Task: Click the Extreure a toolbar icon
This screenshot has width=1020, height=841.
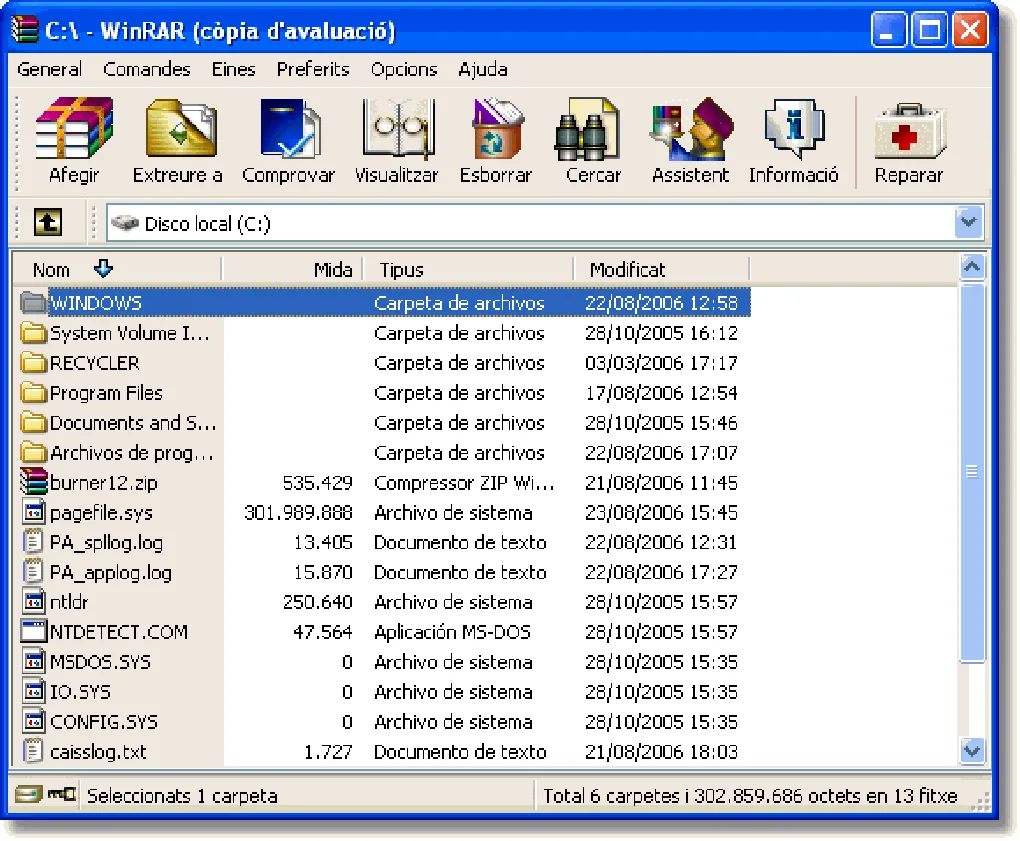Action: point(181,128)
